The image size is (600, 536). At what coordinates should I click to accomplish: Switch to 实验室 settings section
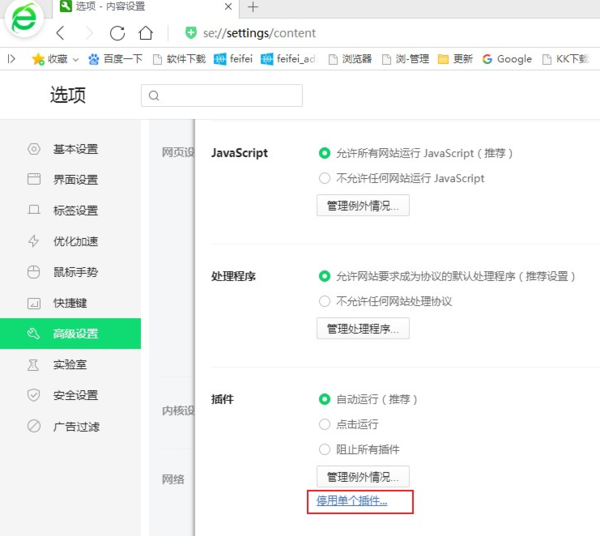(x=75, y=365)
